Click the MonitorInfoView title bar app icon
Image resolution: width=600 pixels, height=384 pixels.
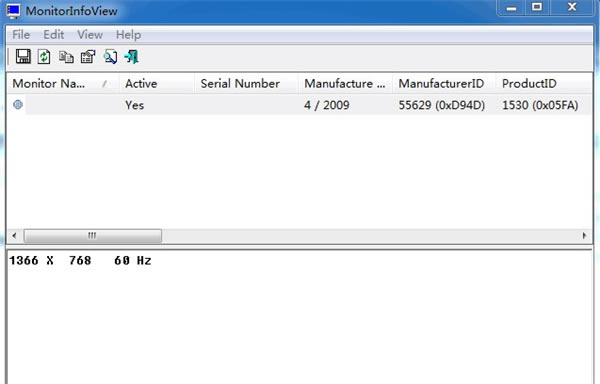(x=13, y=11)
